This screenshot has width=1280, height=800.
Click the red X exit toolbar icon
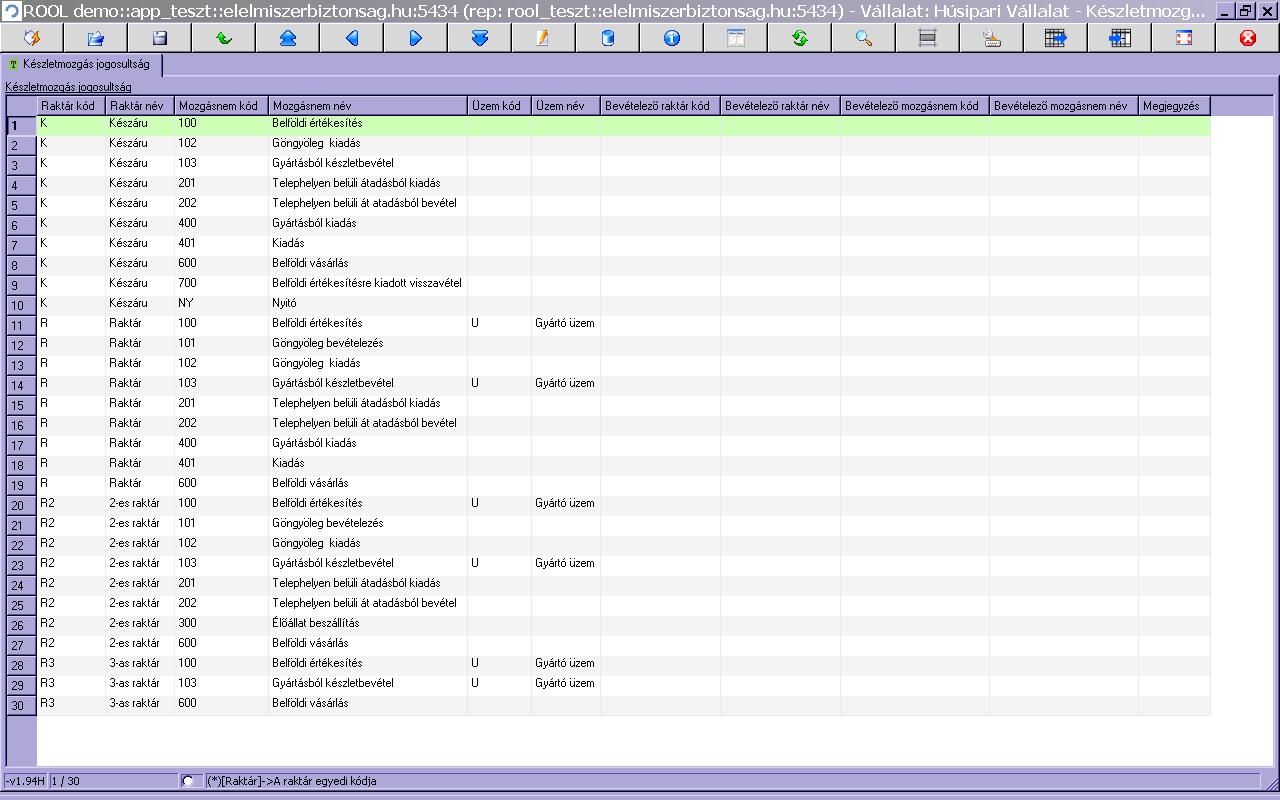pos(1248,38)
